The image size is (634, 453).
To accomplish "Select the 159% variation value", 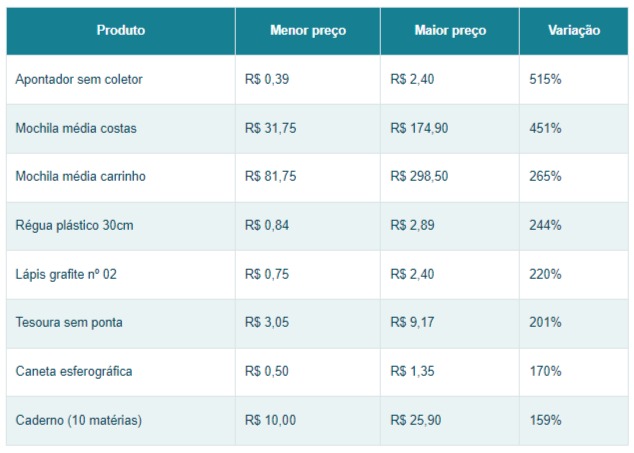I will [545, 421].
